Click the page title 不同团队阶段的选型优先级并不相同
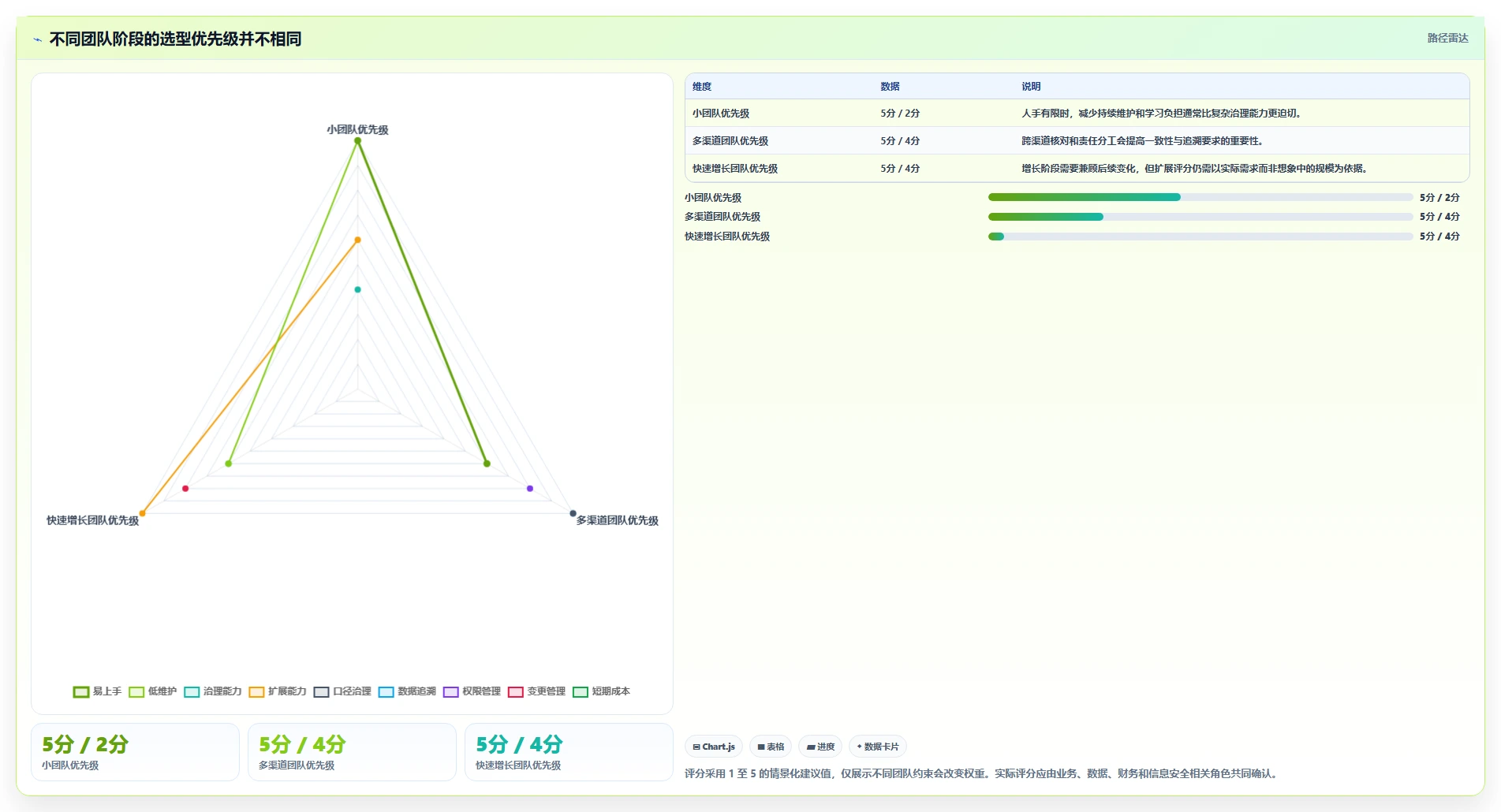 click(175, 39)
